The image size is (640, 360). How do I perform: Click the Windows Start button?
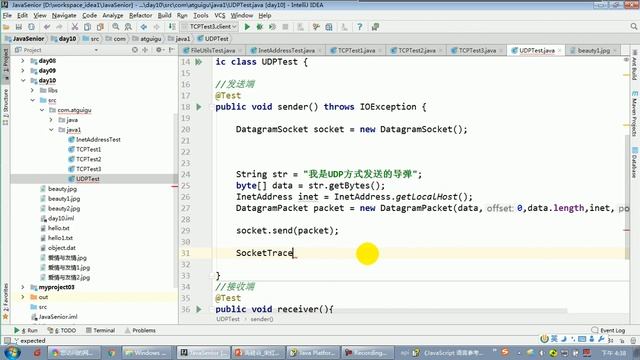click(x=11, y=352)
